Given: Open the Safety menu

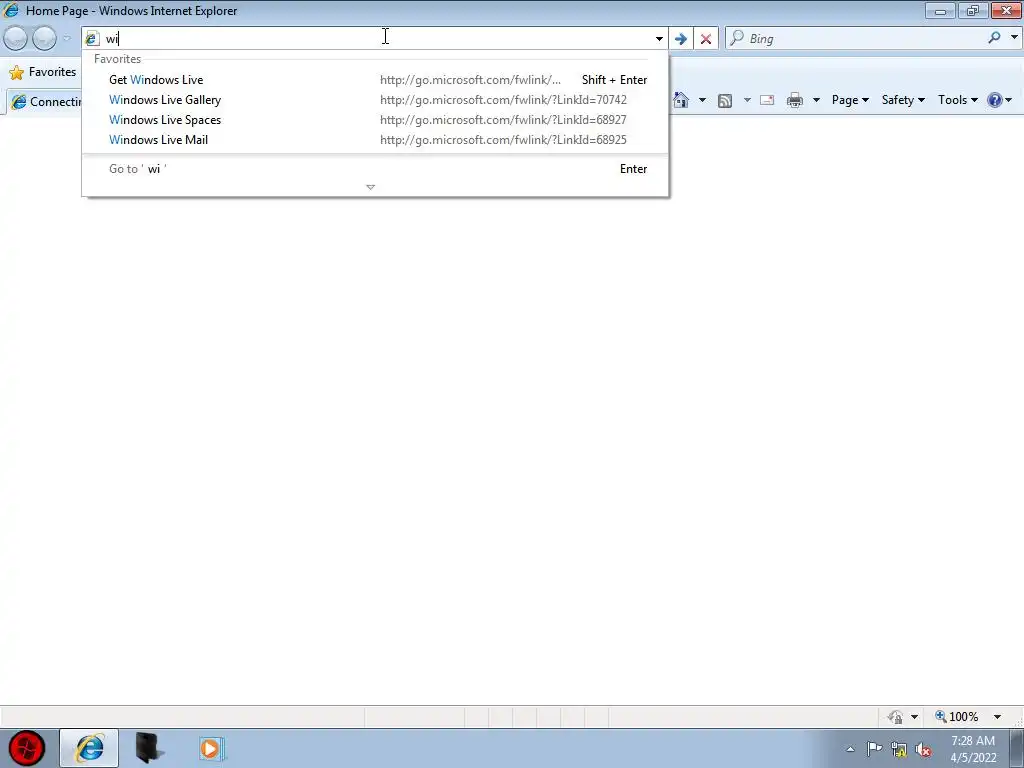Looking at the screenshot, I should click(903, 100).
